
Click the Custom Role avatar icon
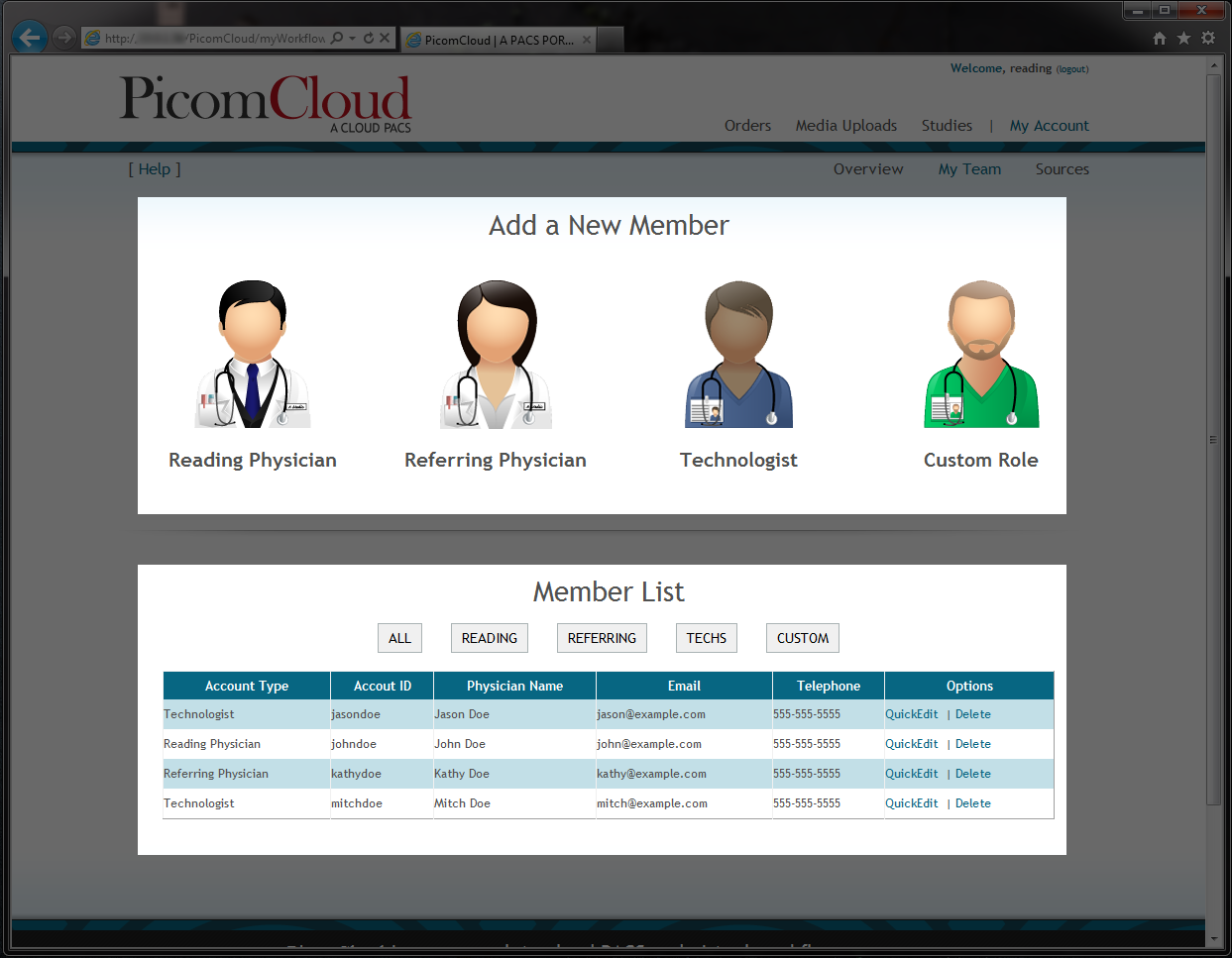coord(981,354)
